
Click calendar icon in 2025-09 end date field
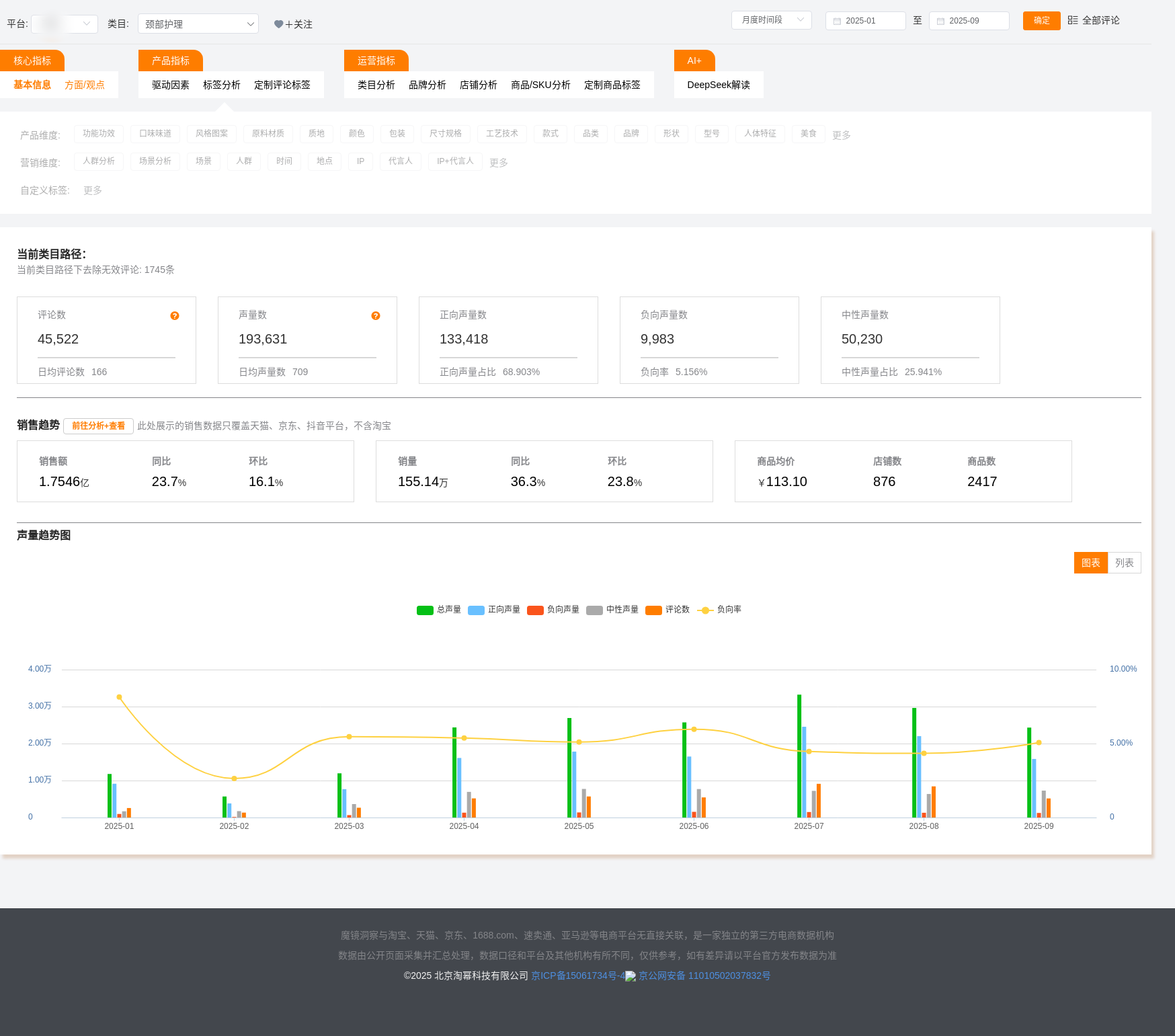pos(940,21)
